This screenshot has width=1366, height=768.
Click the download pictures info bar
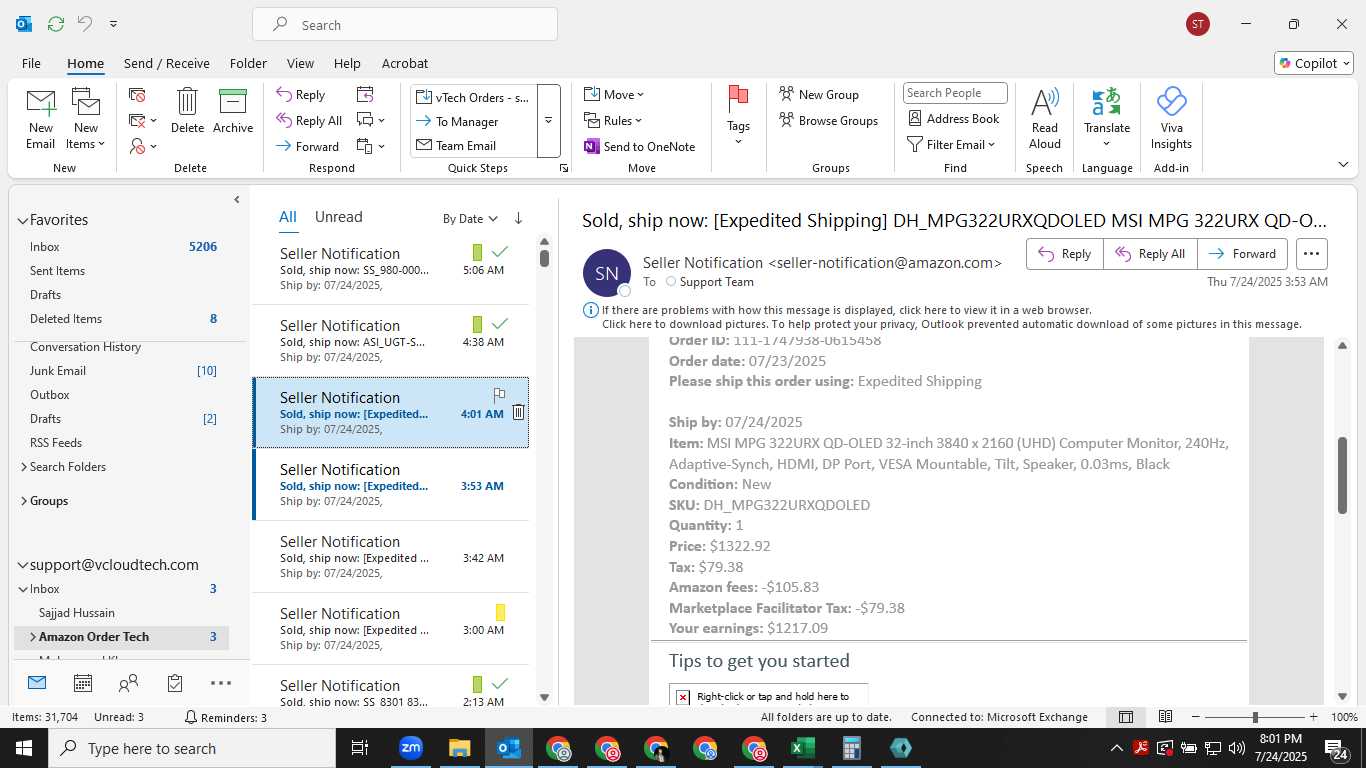coord(951,324)
